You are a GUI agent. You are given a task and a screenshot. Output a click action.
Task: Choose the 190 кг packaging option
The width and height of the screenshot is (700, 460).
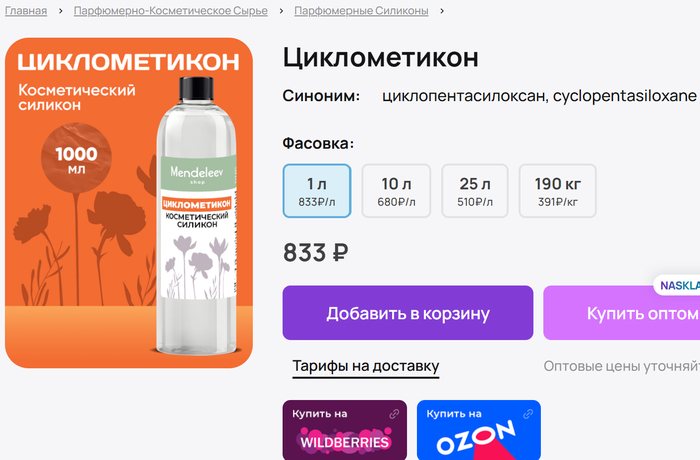(x=557, y=191)
